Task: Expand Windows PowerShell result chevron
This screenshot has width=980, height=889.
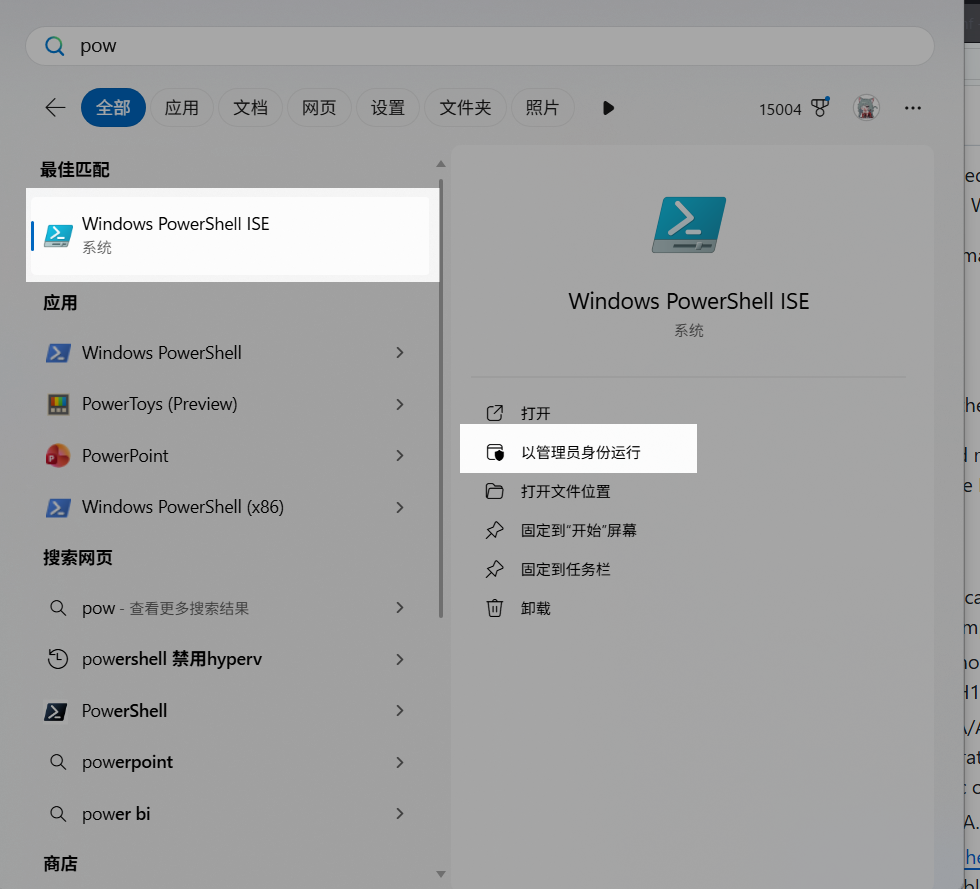Action: [x=400, y=353]
